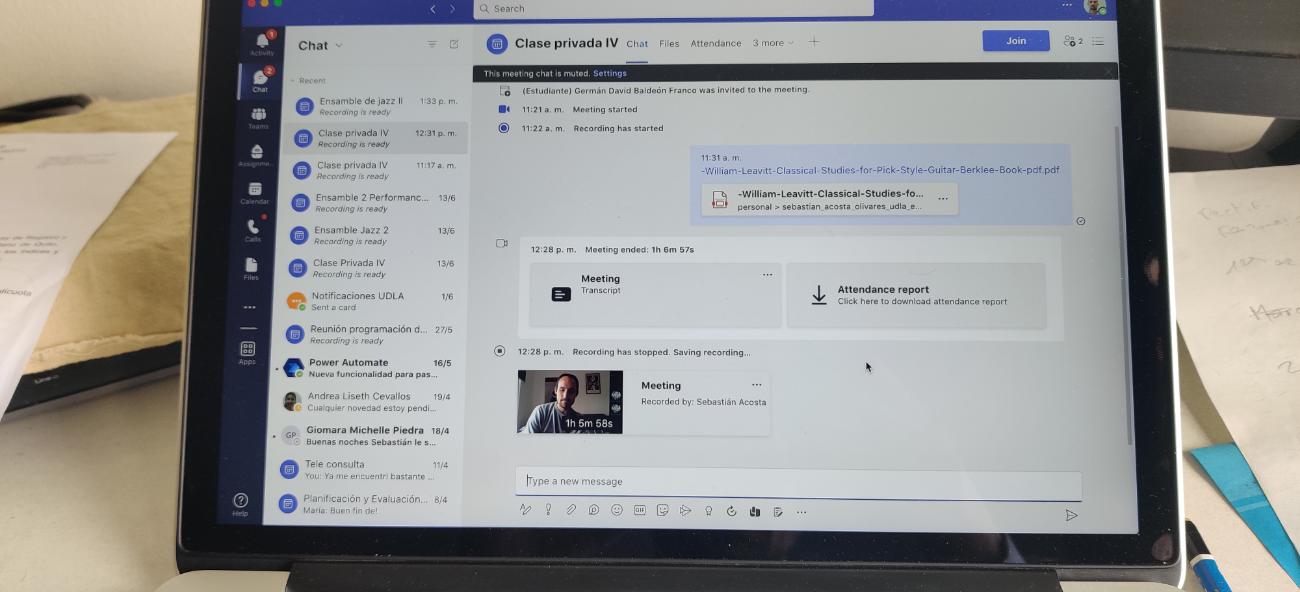Attach a file with paperclip icon
The height and width of the screenshot is (592, 1300).
[x=571, y=510]
